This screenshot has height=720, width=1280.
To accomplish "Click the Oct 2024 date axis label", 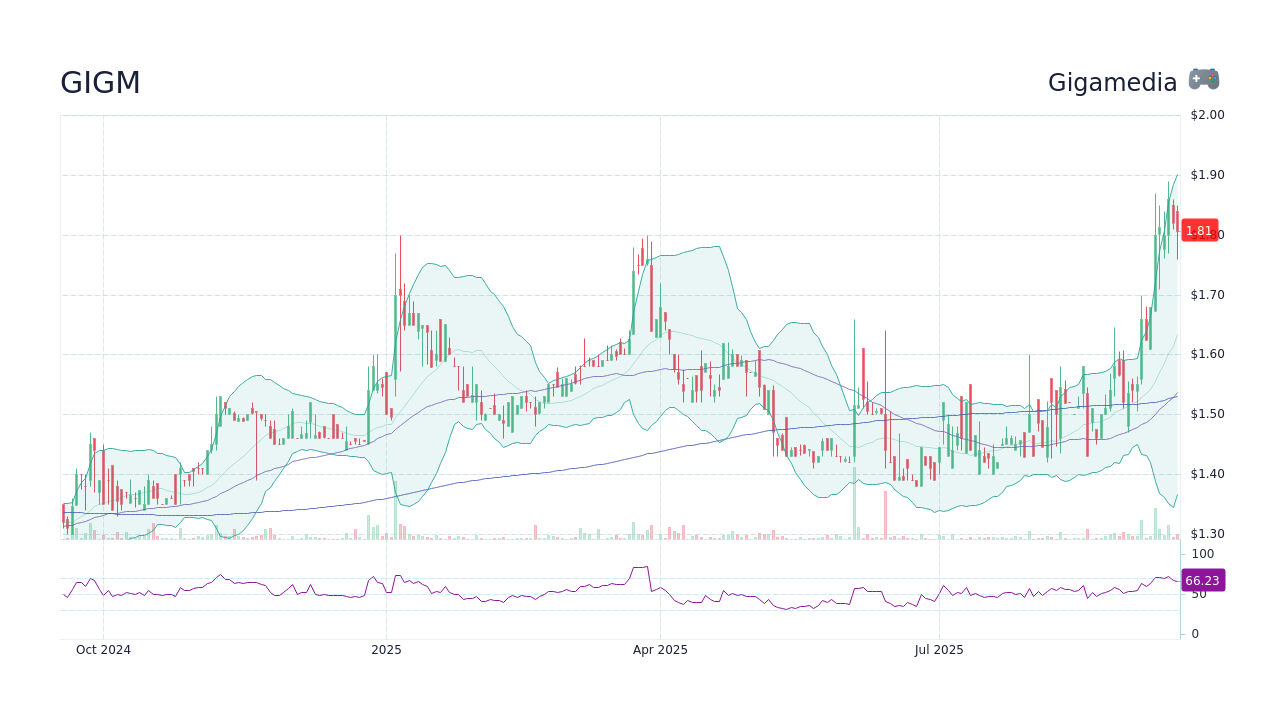I will pos(103,650).
